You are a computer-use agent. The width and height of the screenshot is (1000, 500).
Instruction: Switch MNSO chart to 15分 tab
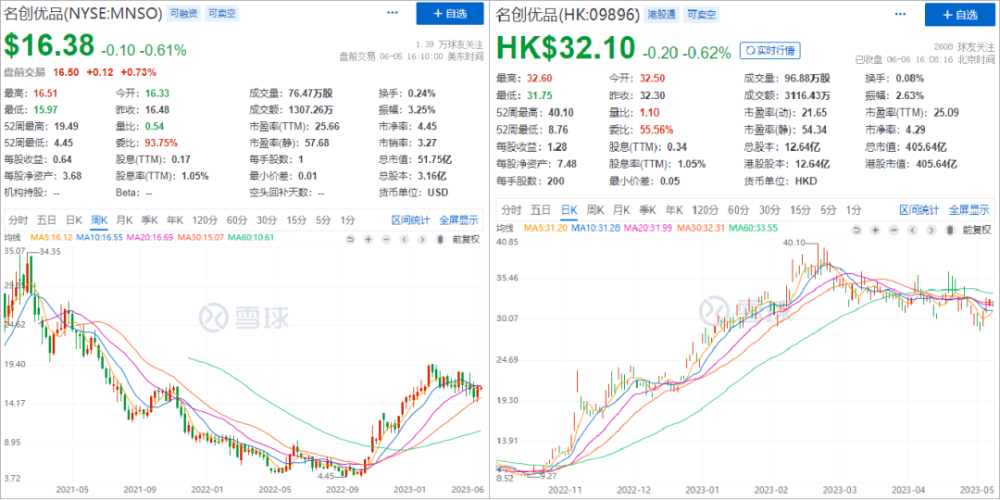click(297, 220)
